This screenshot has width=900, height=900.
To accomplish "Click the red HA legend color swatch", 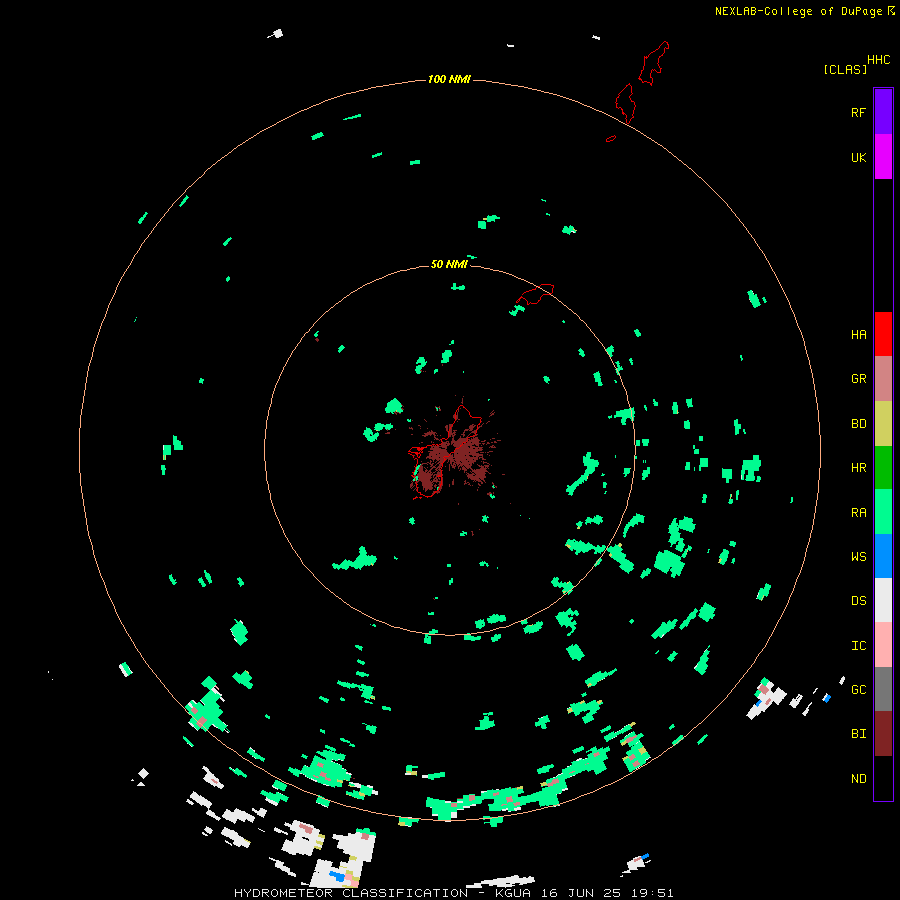I will point(883,334).
